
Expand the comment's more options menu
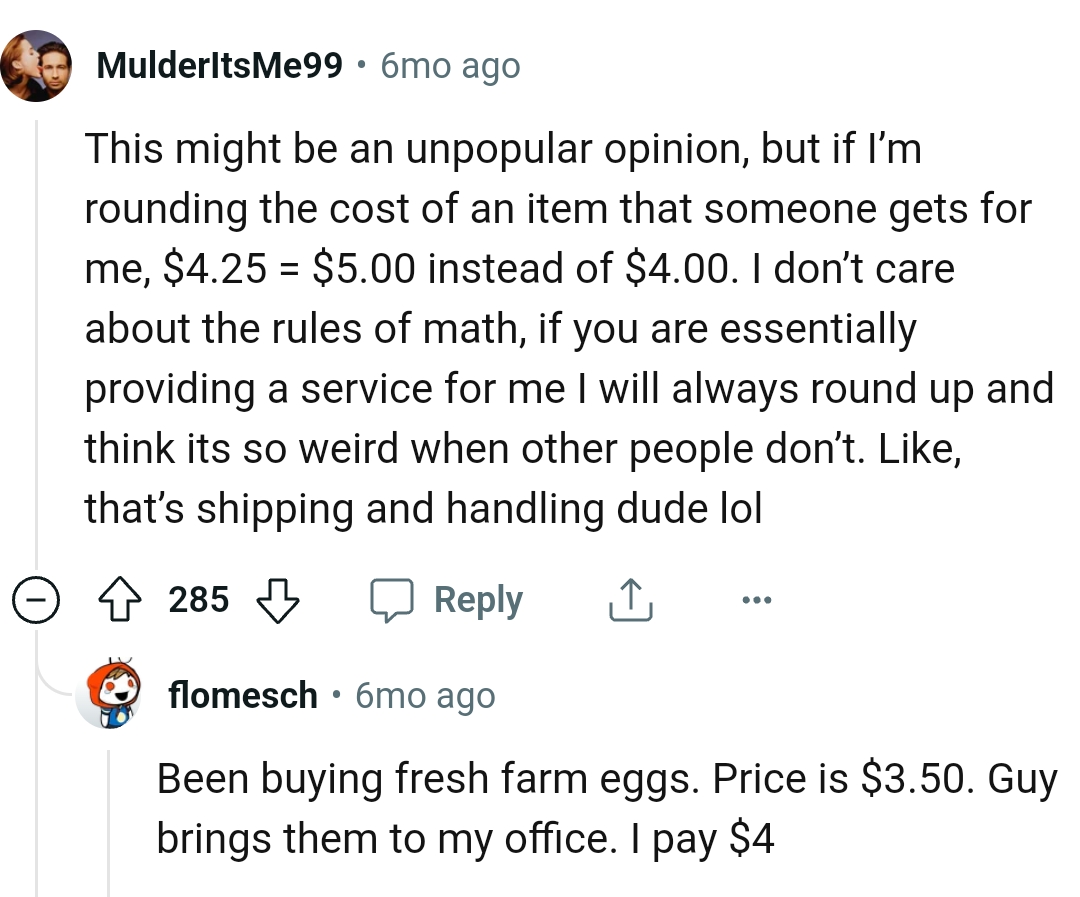(x=757, y=599)
